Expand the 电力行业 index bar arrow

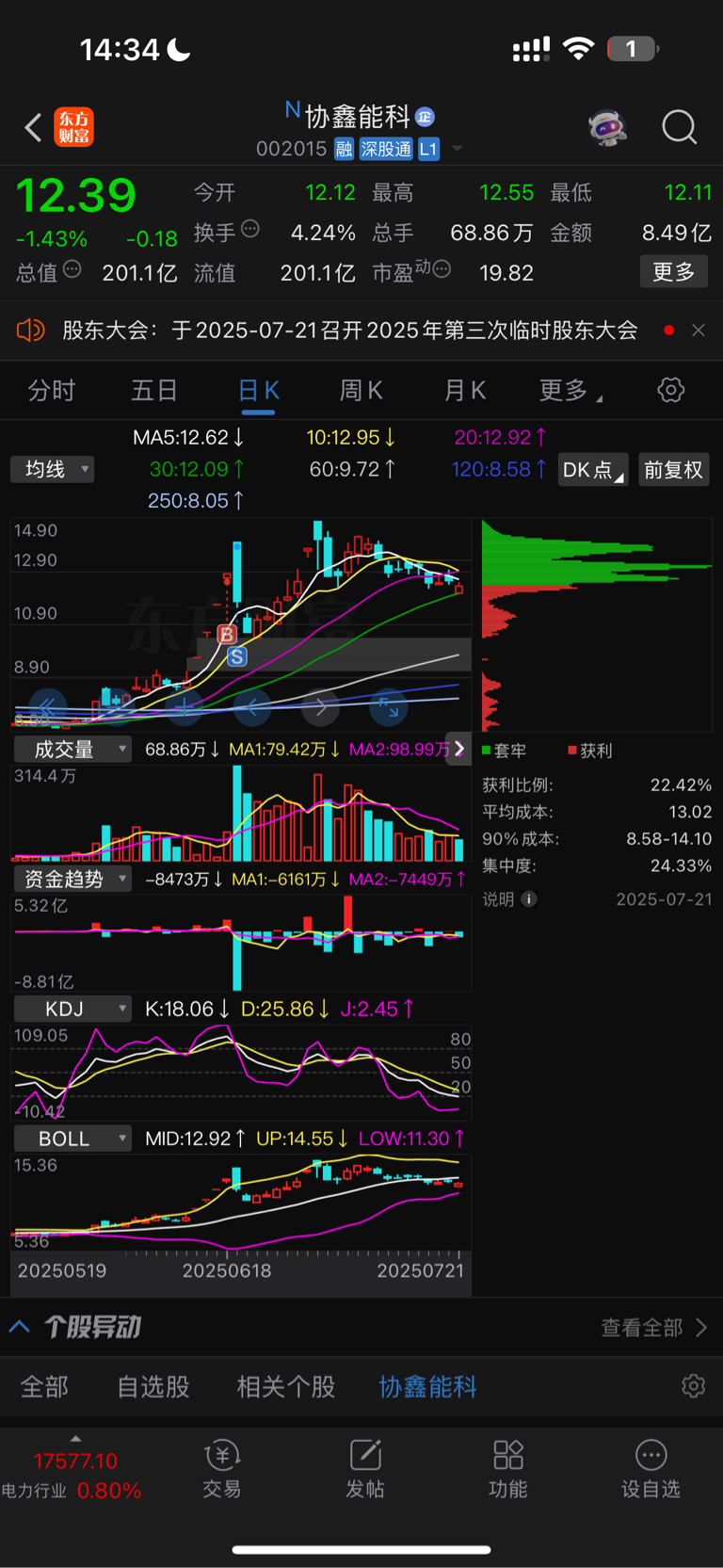tap(75, 1438)
